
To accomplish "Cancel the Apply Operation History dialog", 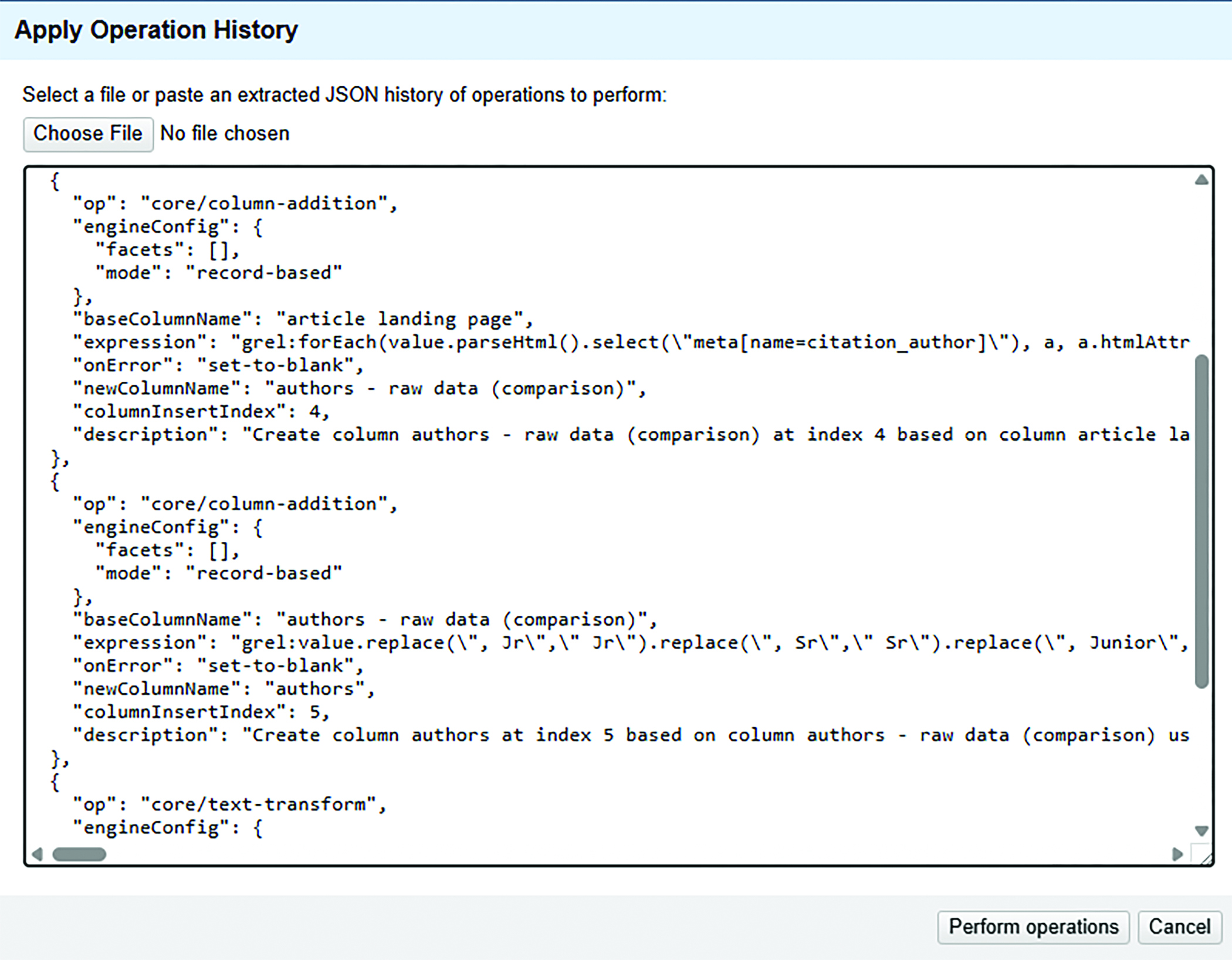I will point(1179,927).
